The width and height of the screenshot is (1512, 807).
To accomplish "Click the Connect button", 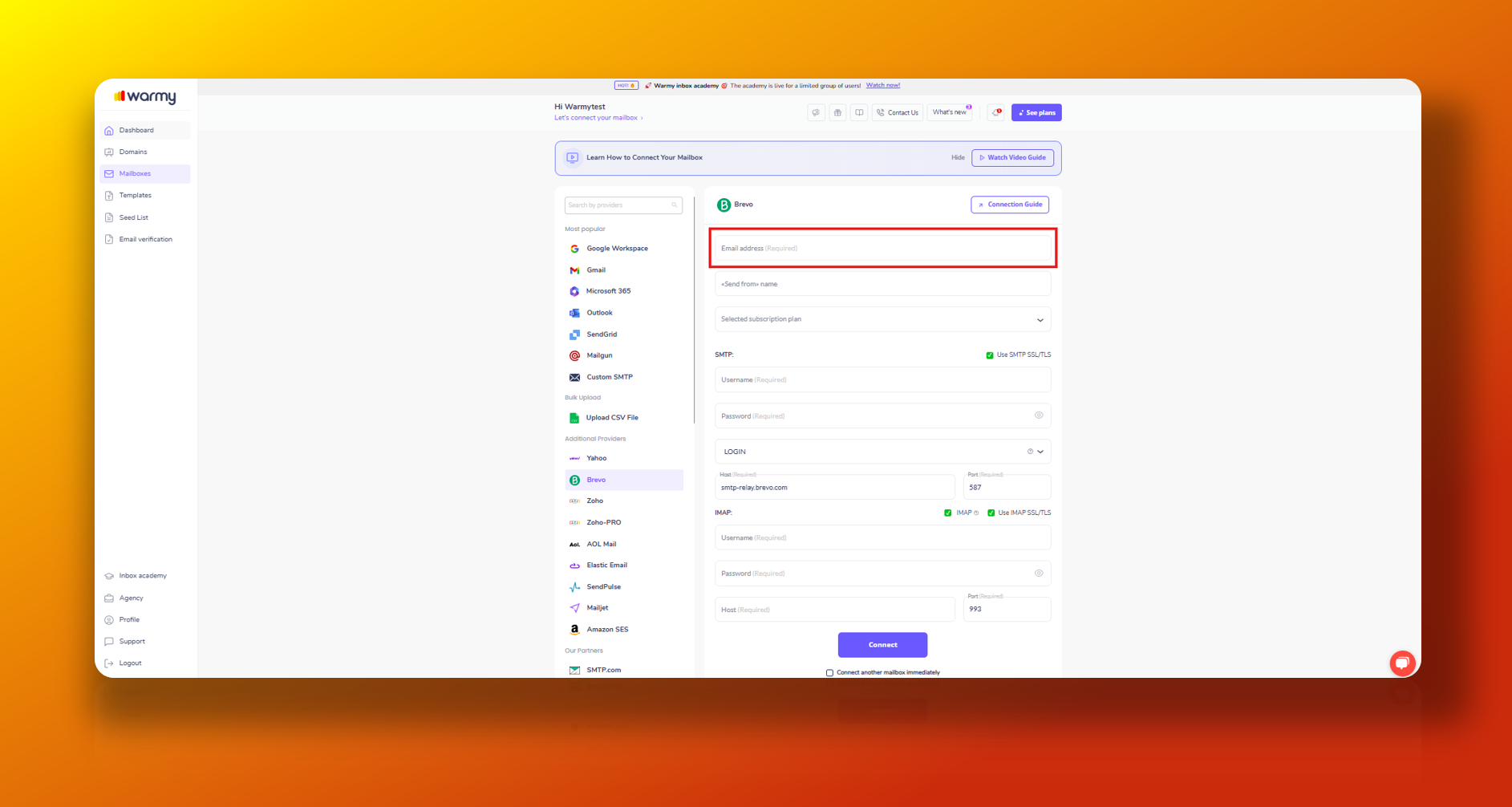I will 882,645.
